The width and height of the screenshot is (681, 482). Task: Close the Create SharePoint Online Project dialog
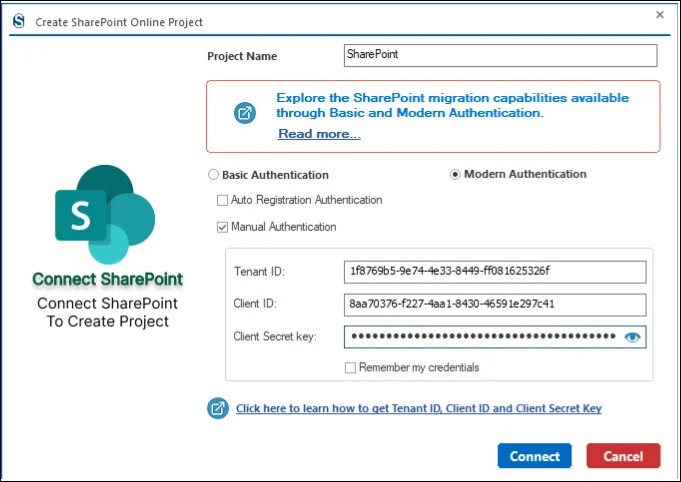660,15
